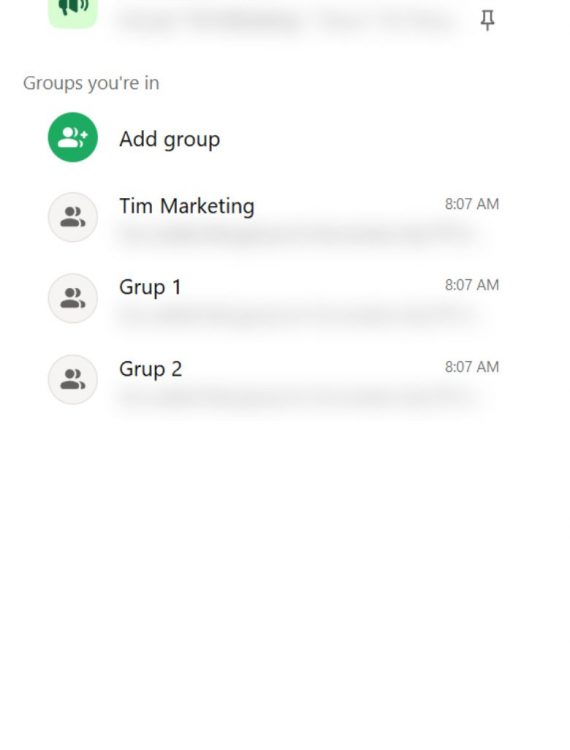Viewport: 570px width, 750px height.
Task: Open the Grup 1 group avatar
Action: point(73,298)
